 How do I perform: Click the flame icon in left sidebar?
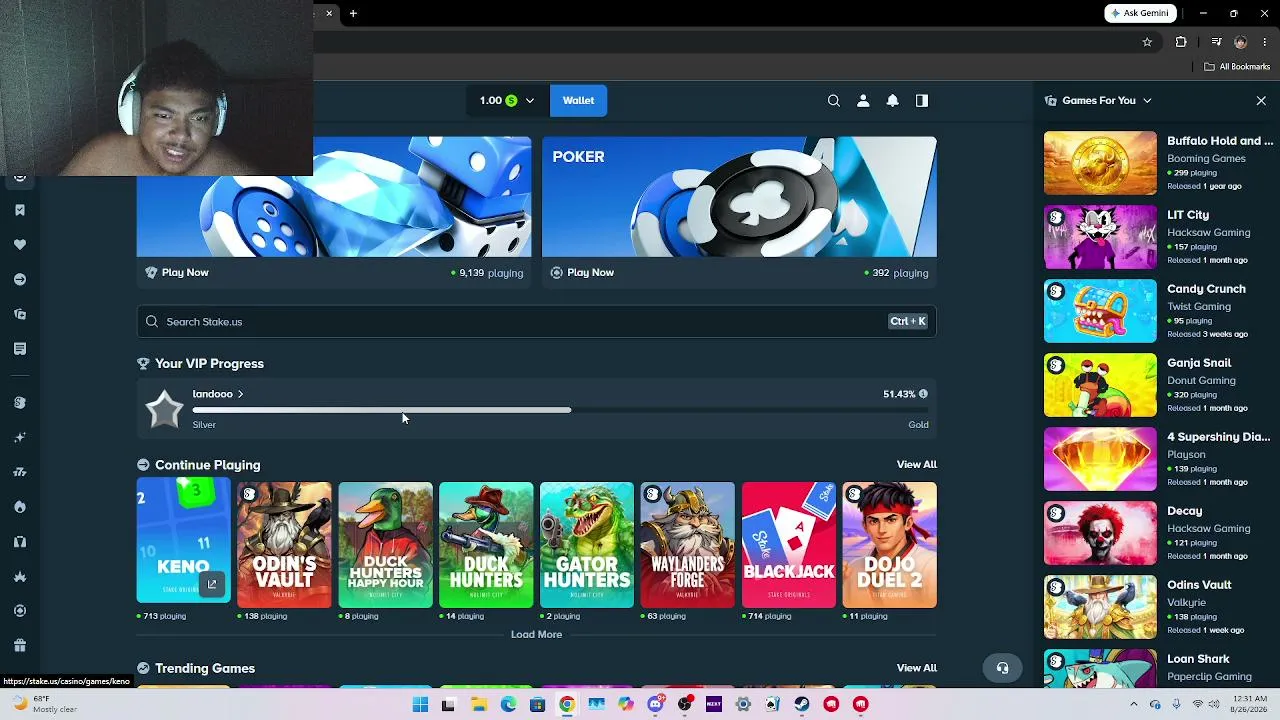[x=20, y=507]
